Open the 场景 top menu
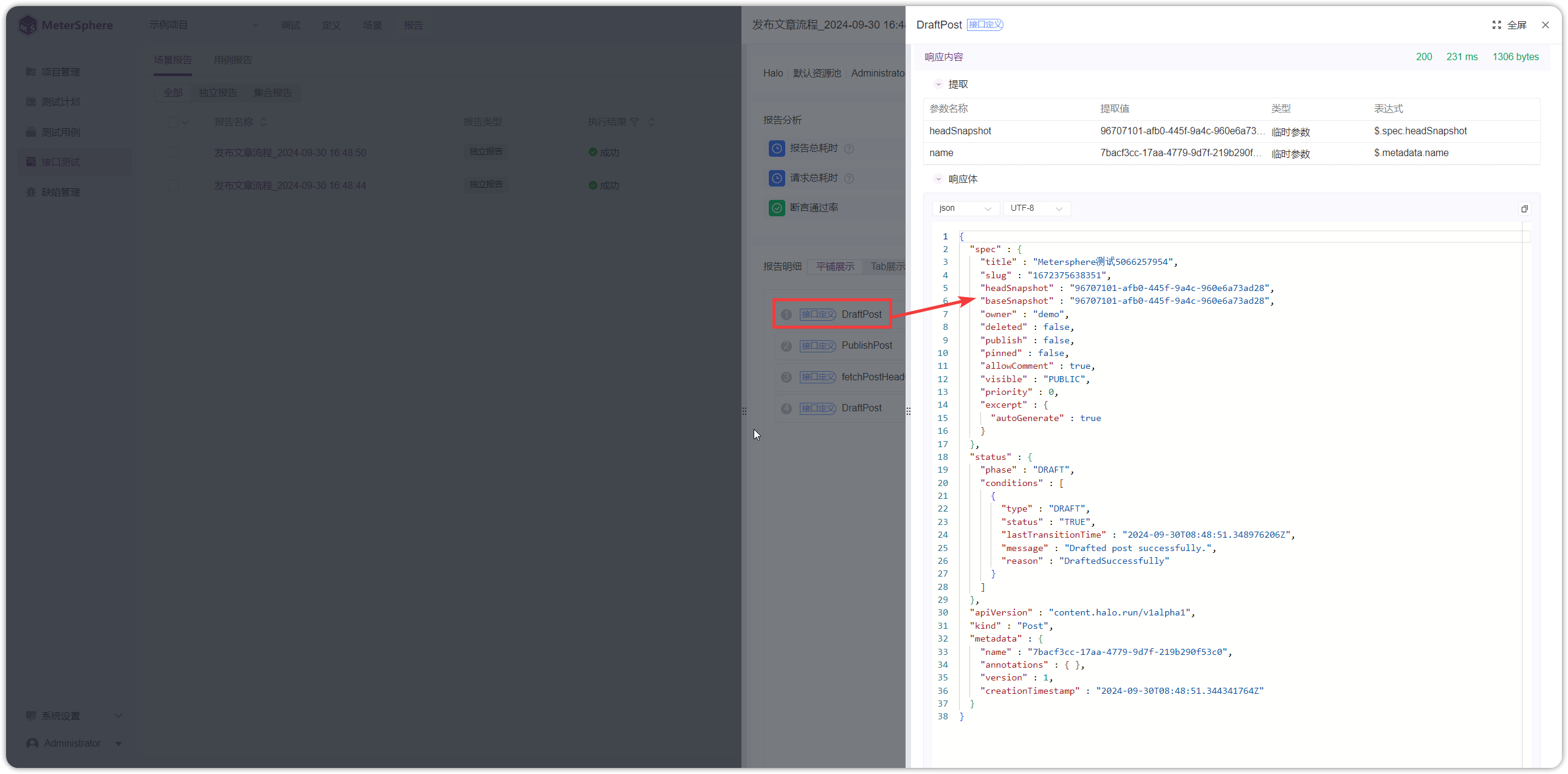This screenshot has height=774, width=1568. coord(372,25)
